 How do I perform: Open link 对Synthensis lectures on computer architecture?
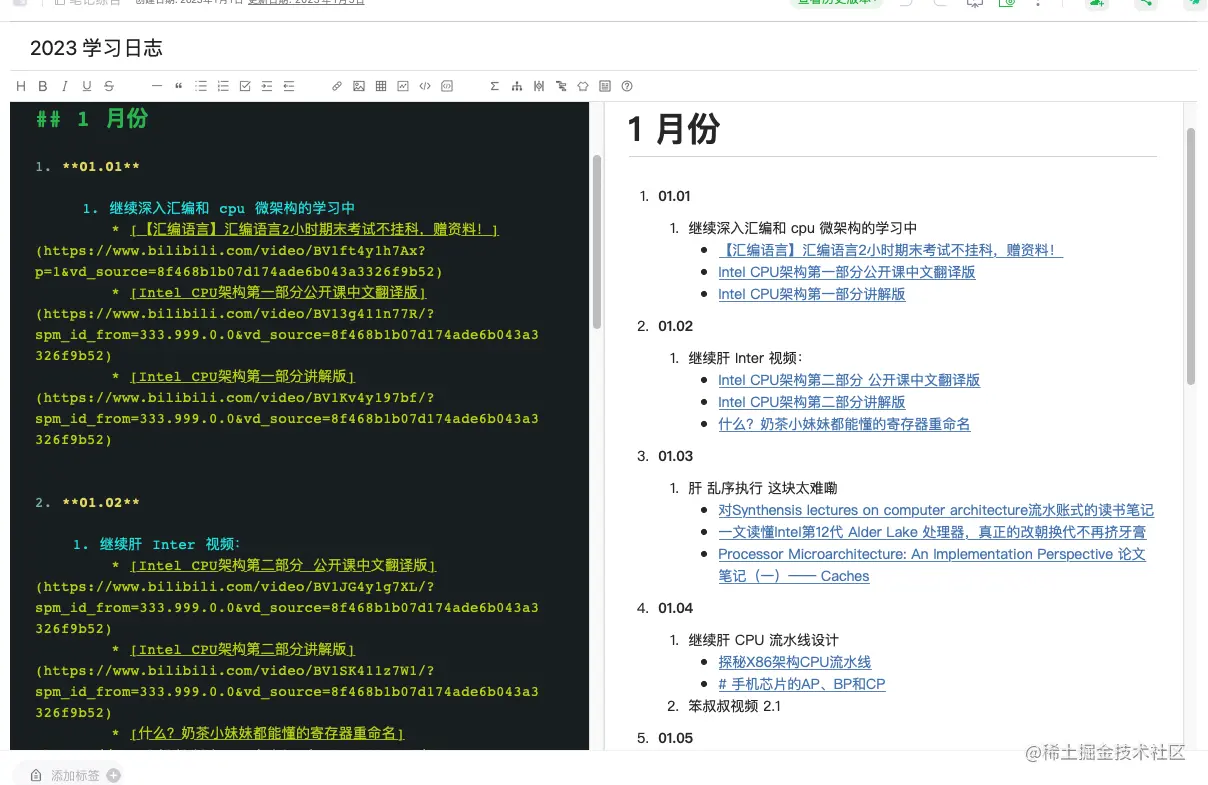(936, 510)
